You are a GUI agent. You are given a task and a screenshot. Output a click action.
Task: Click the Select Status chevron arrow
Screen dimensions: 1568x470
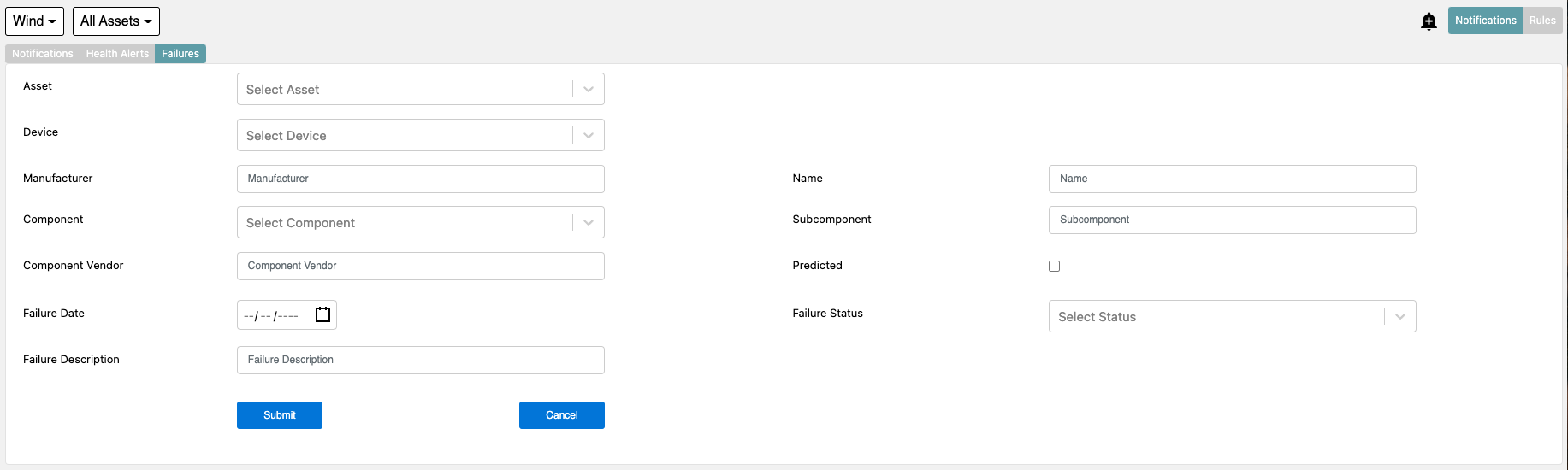tap(1400, 316)
